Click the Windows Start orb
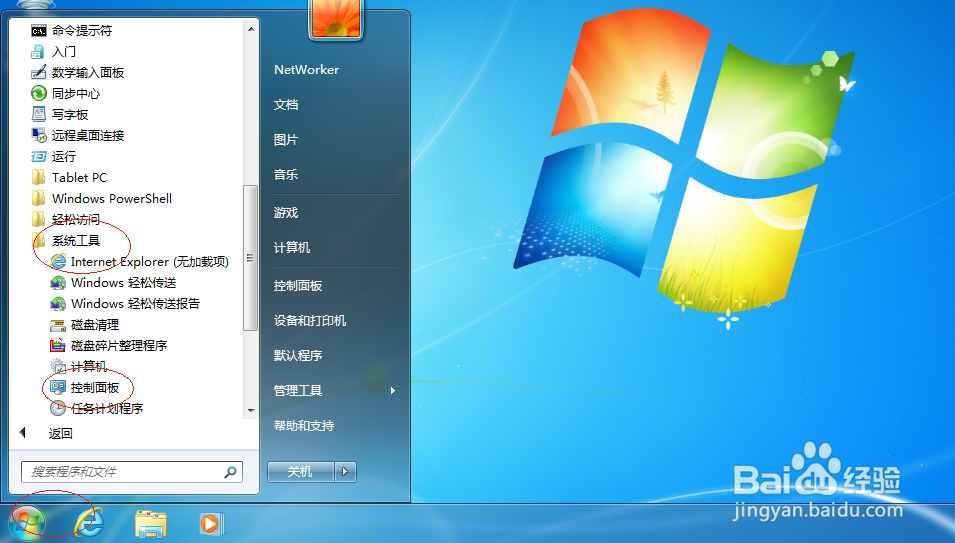Image resolution: width=955 pixels, height=543 pixels. pos(27,523)
